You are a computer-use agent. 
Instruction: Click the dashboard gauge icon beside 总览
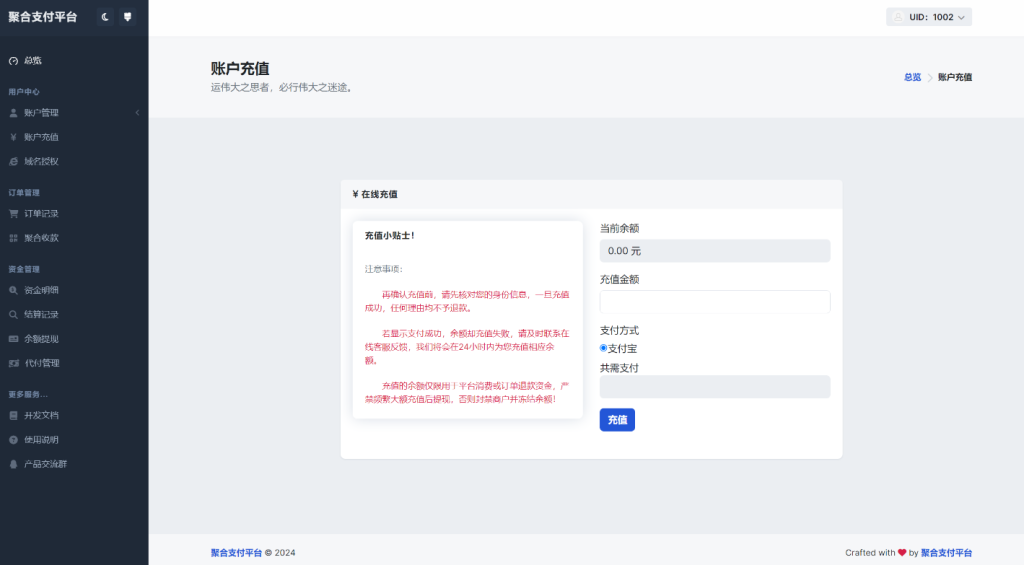tap(13, 61)
